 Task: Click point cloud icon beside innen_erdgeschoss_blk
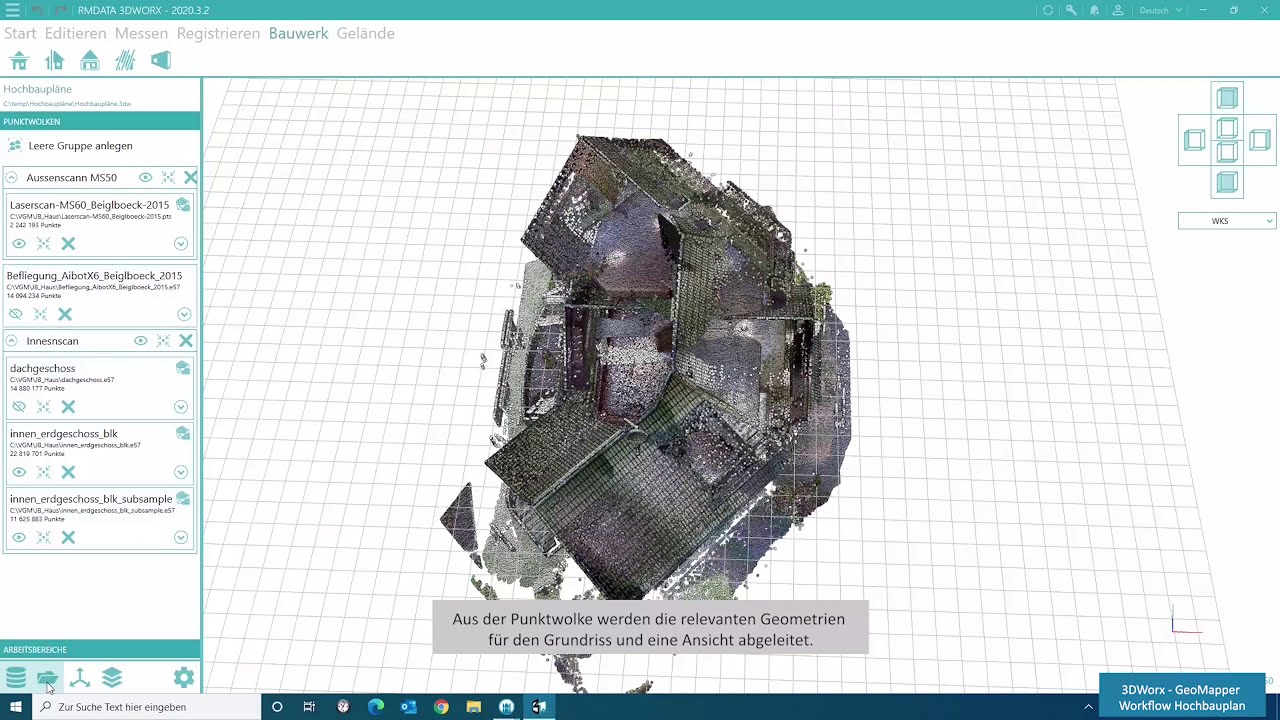pyautogui.click(x=183, y=434)
